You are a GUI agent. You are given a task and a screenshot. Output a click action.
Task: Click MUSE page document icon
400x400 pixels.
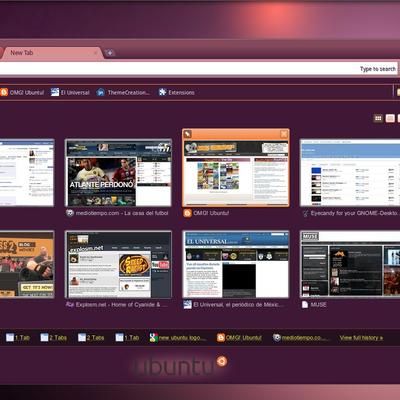[305, 304]
